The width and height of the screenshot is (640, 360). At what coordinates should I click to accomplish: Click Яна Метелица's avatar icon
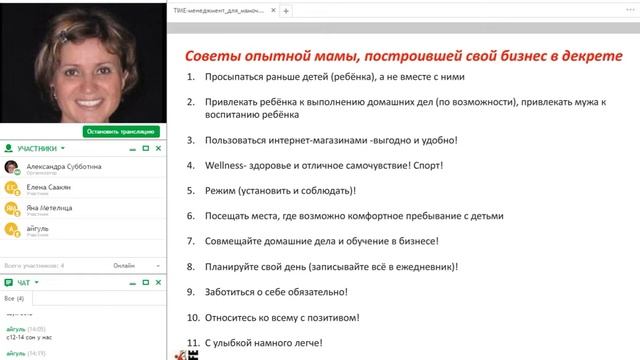coord(12,209)
